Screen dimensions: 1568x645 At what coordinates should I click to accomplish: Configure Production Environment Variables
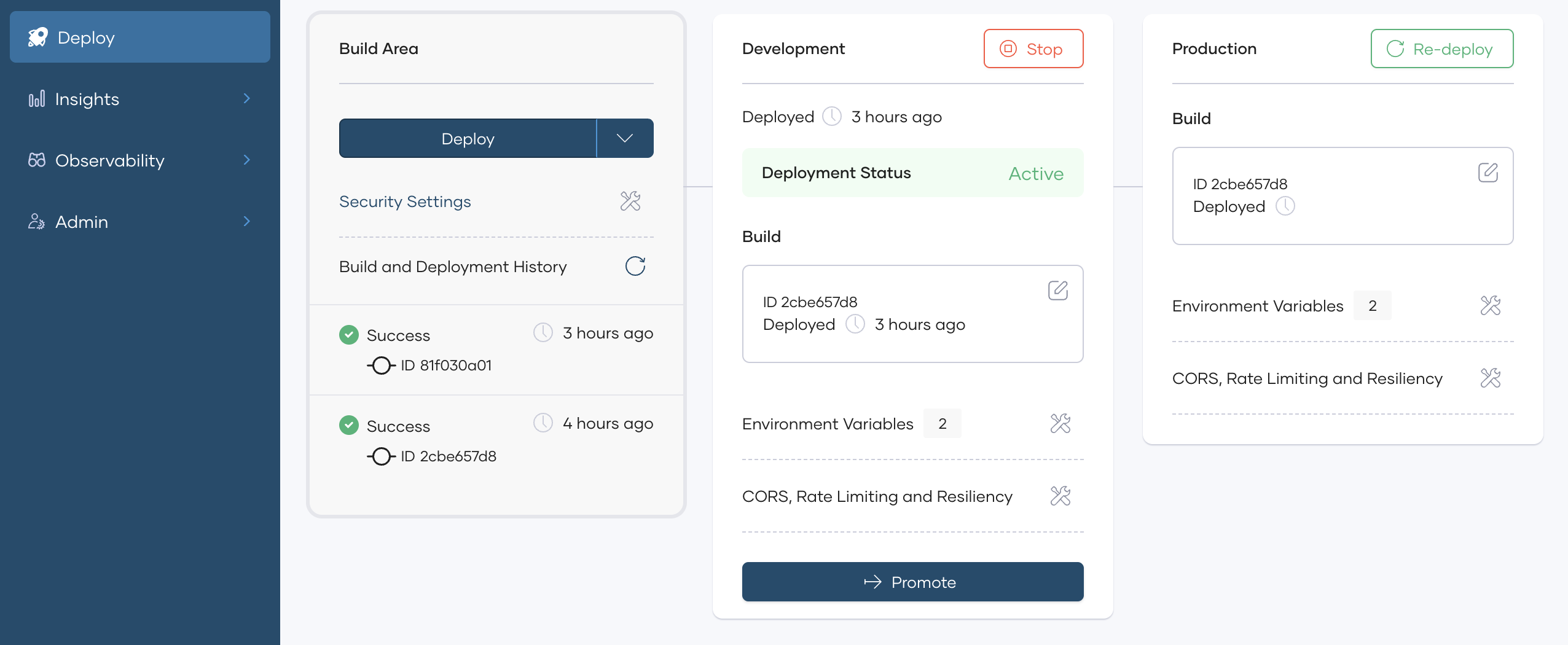tap(1491, 305)
